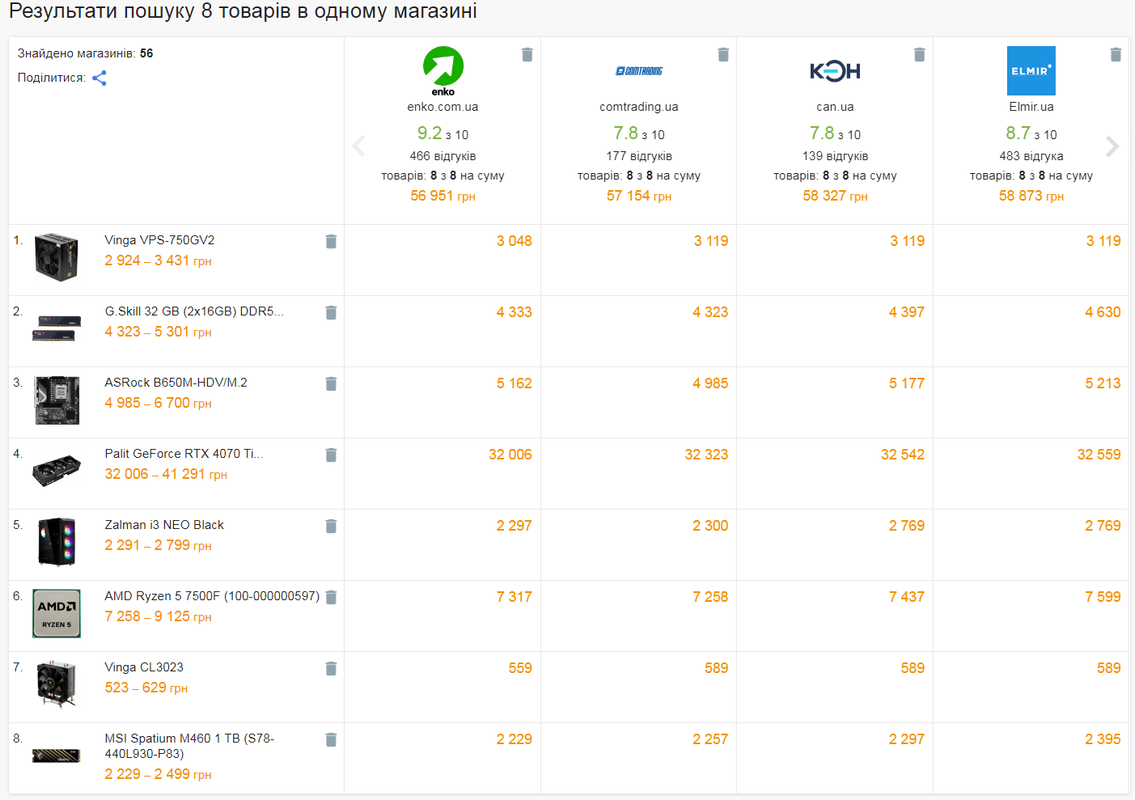Open the ELMIR blue store logo

coord(1031,71)
